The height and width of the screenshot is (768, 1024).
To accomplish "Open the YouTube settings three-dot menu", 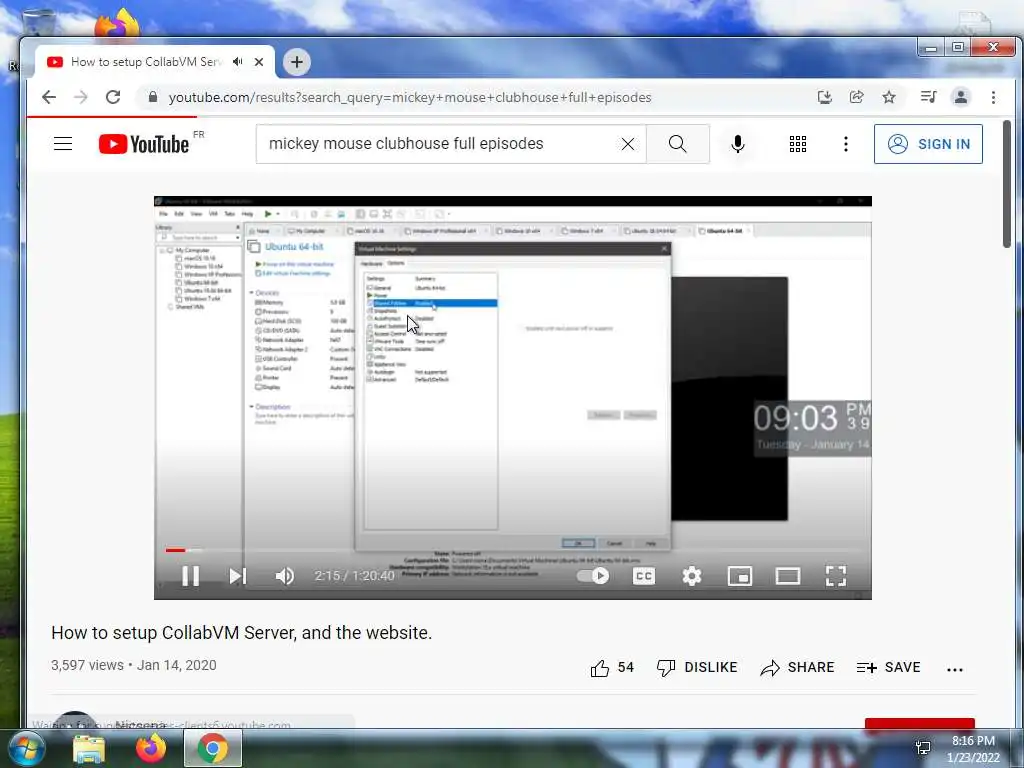I will pyautogui.click(x=846, y=144).
